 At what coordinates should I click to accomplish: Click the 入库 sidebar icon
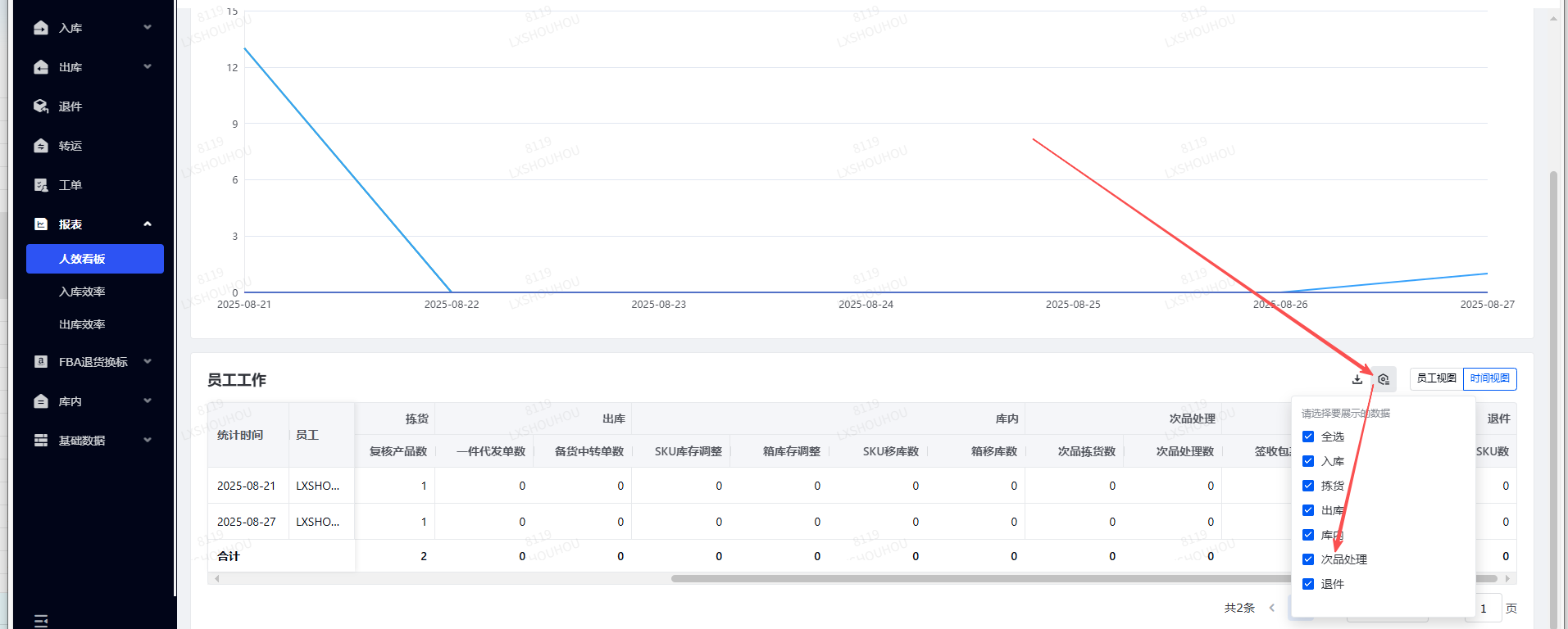[x=41, y=28]
